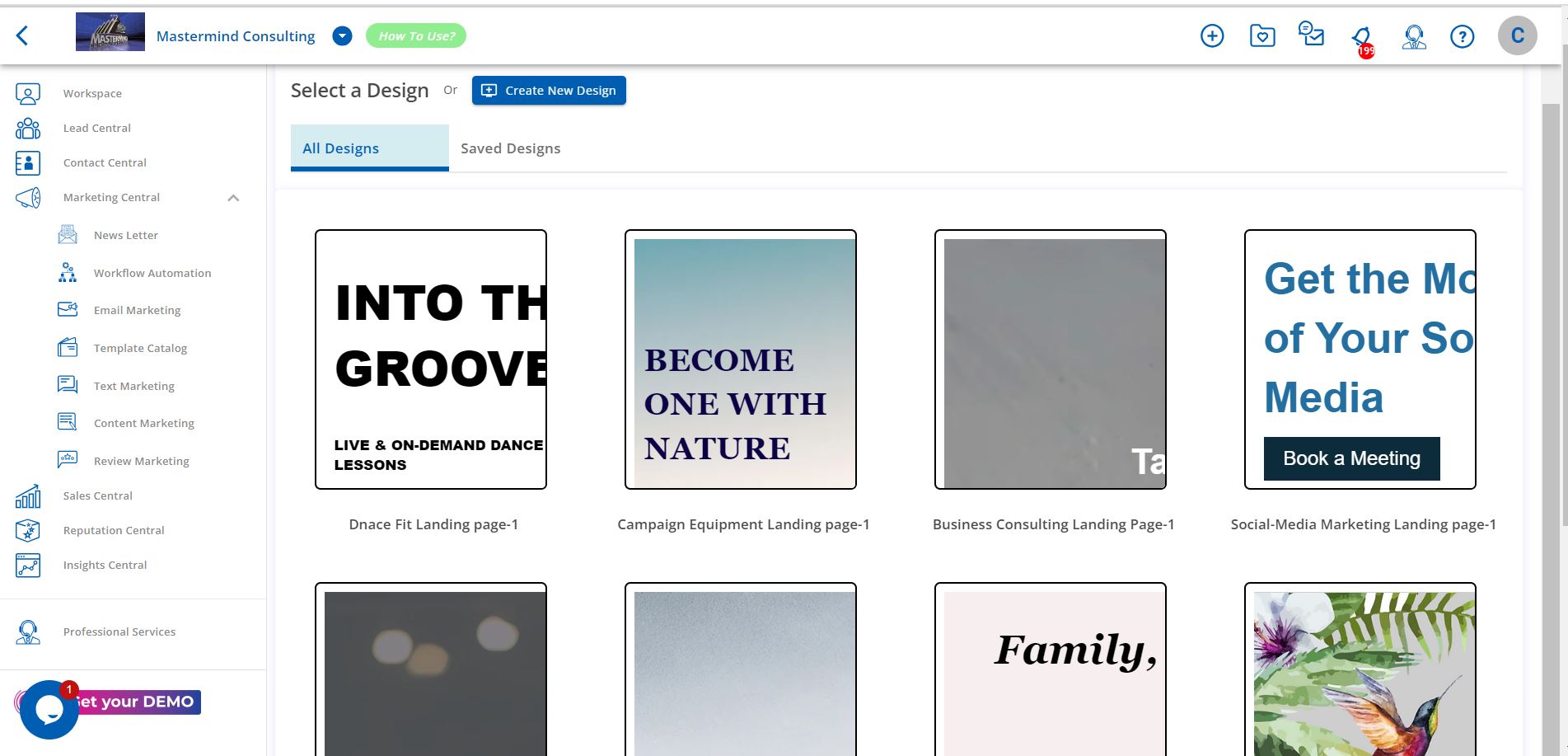
Task: Click the Professional Services headset icon
Action: pos(28,632)
